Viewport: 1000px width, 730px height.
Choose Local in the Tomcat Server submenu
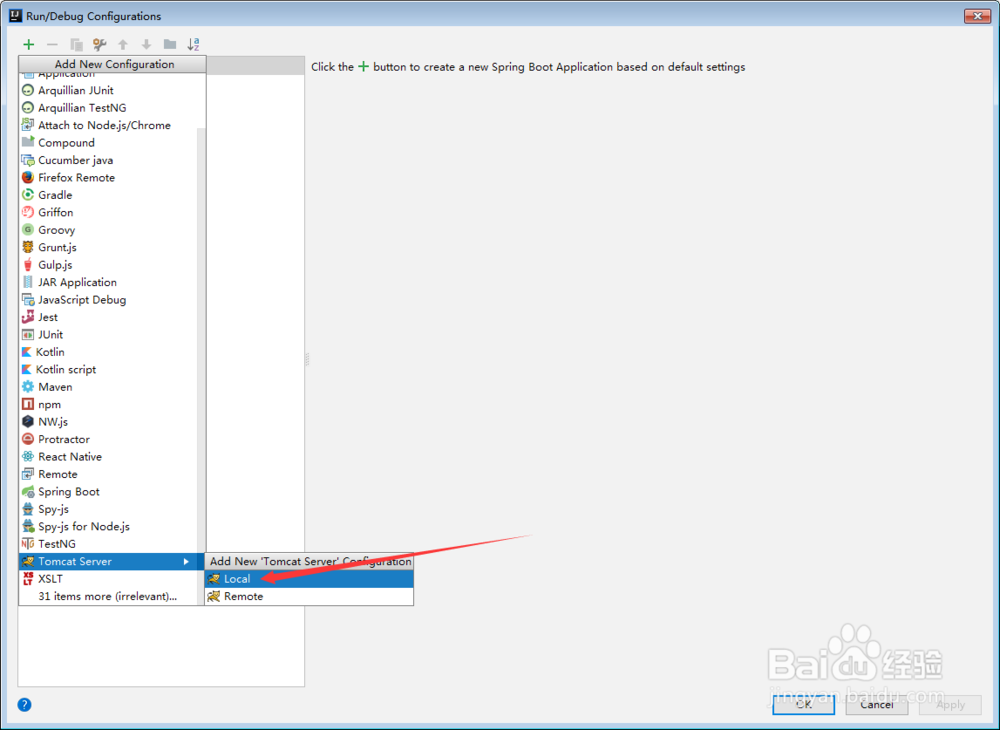tap(309, 579)
